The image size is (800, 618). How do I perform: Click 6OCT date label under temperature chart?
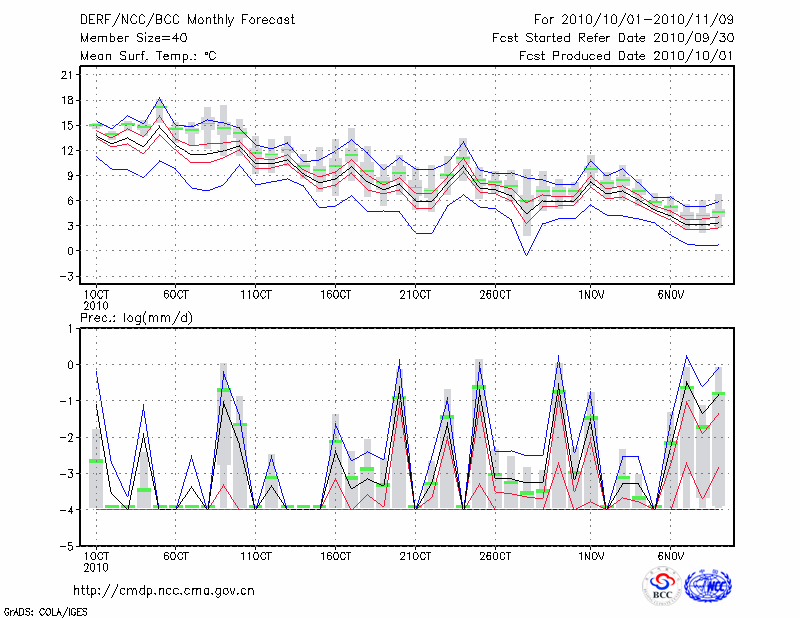[x=176, y=295]
